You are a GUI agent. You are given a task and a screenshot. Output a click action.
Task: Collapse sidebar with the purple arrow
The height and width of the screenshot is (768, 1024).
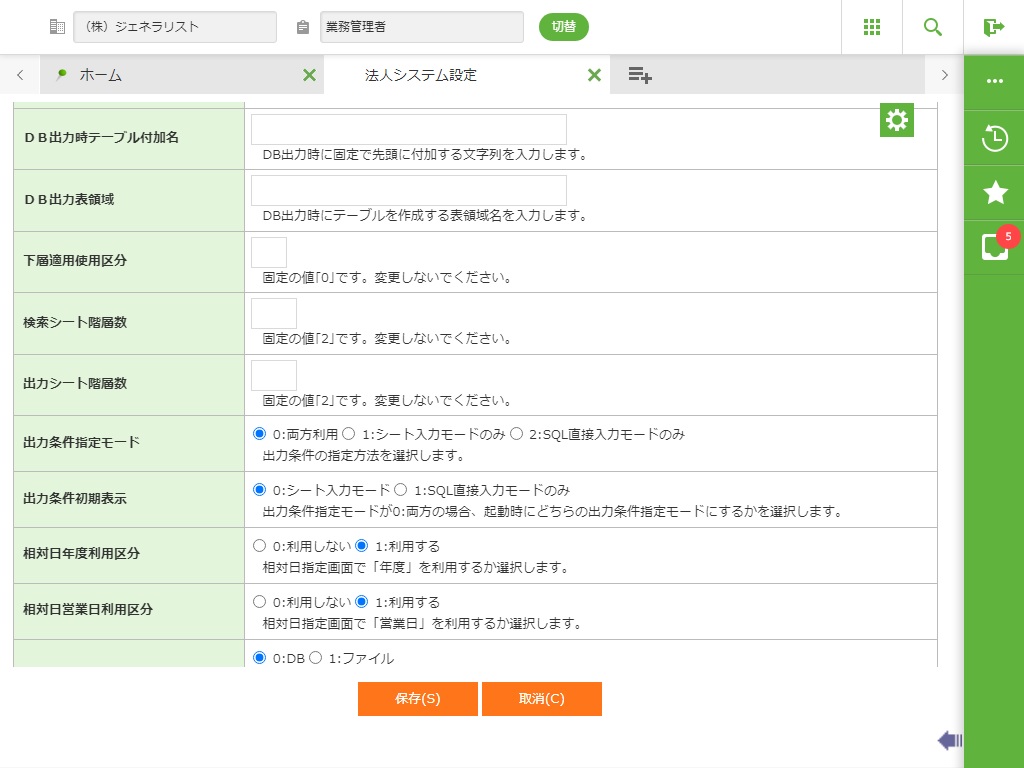click(949, 740)
